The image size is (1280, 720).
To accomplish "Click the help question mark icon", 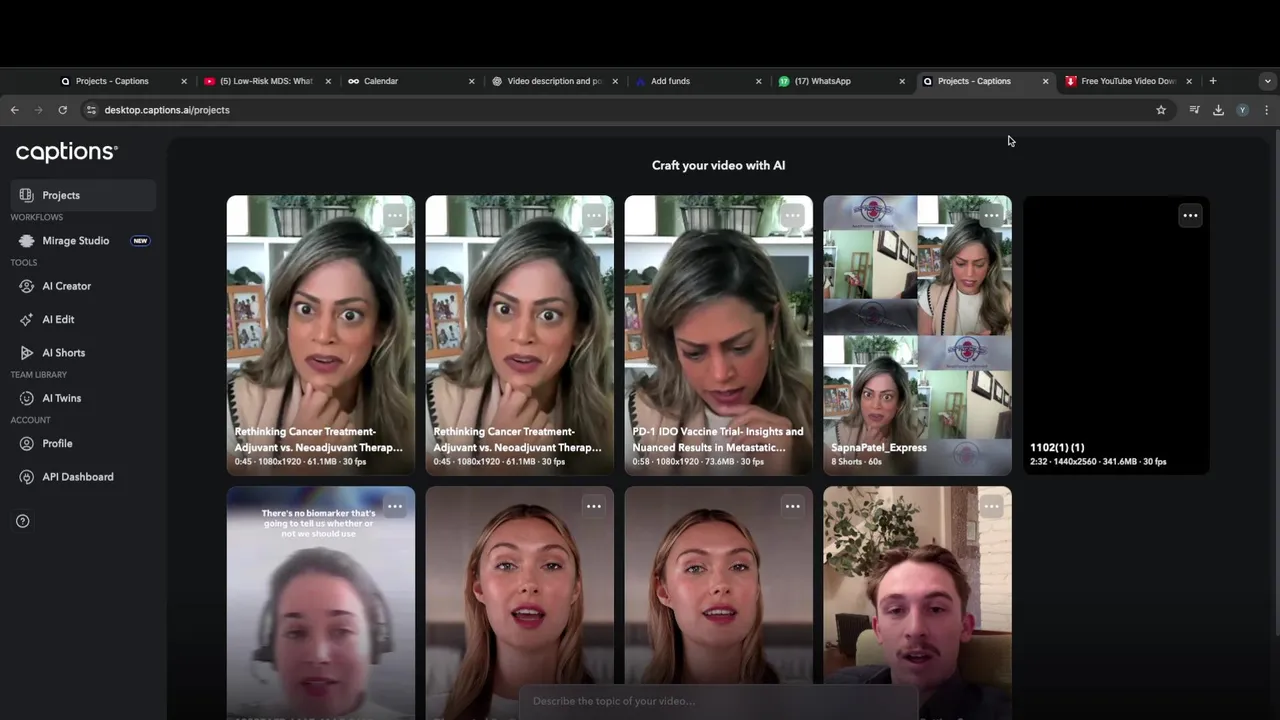I will click(x=23, y=521).
